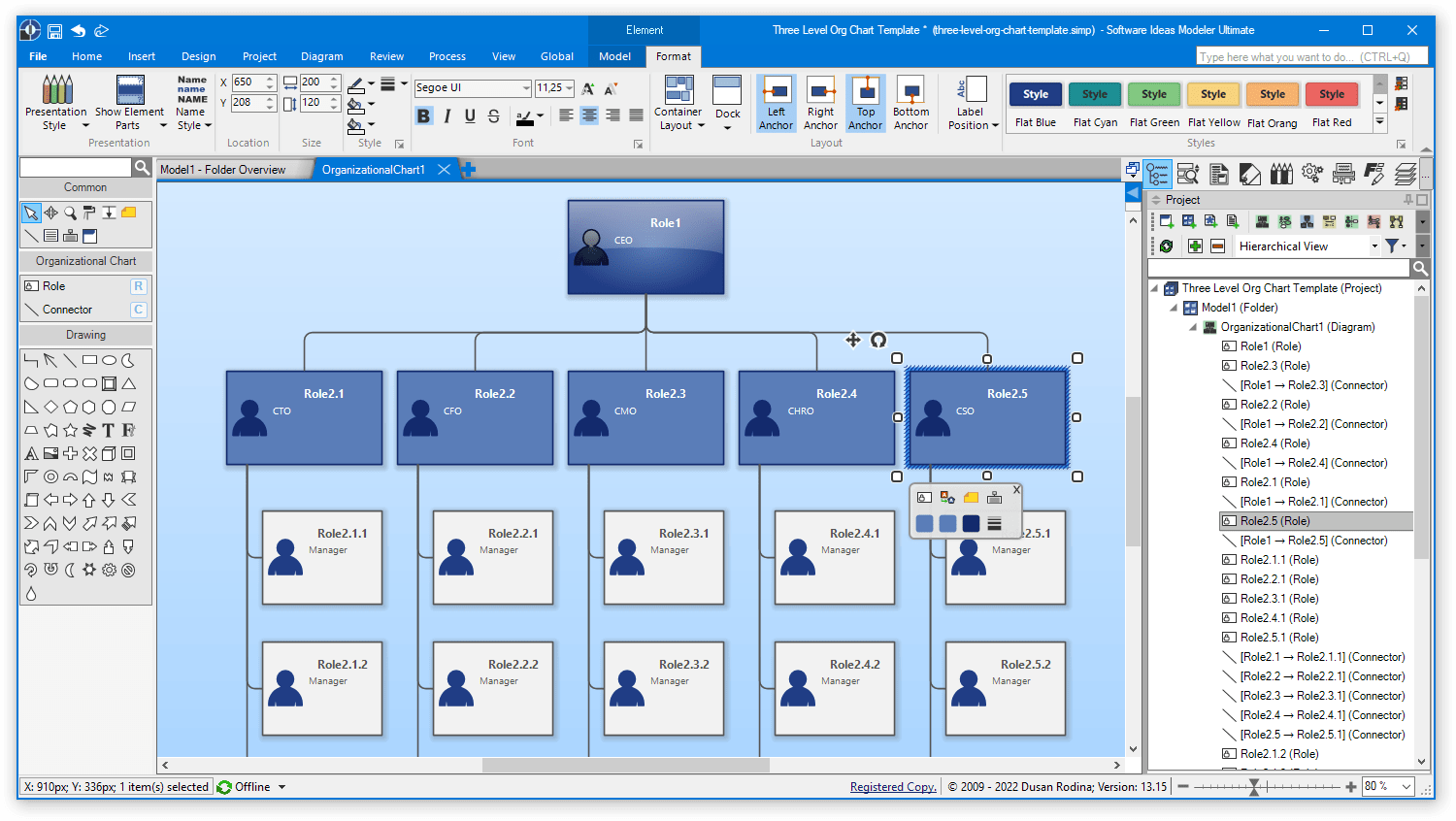Pick the Connector tool in toolbox
1456x821 pixels.
[x=84, y=310]
